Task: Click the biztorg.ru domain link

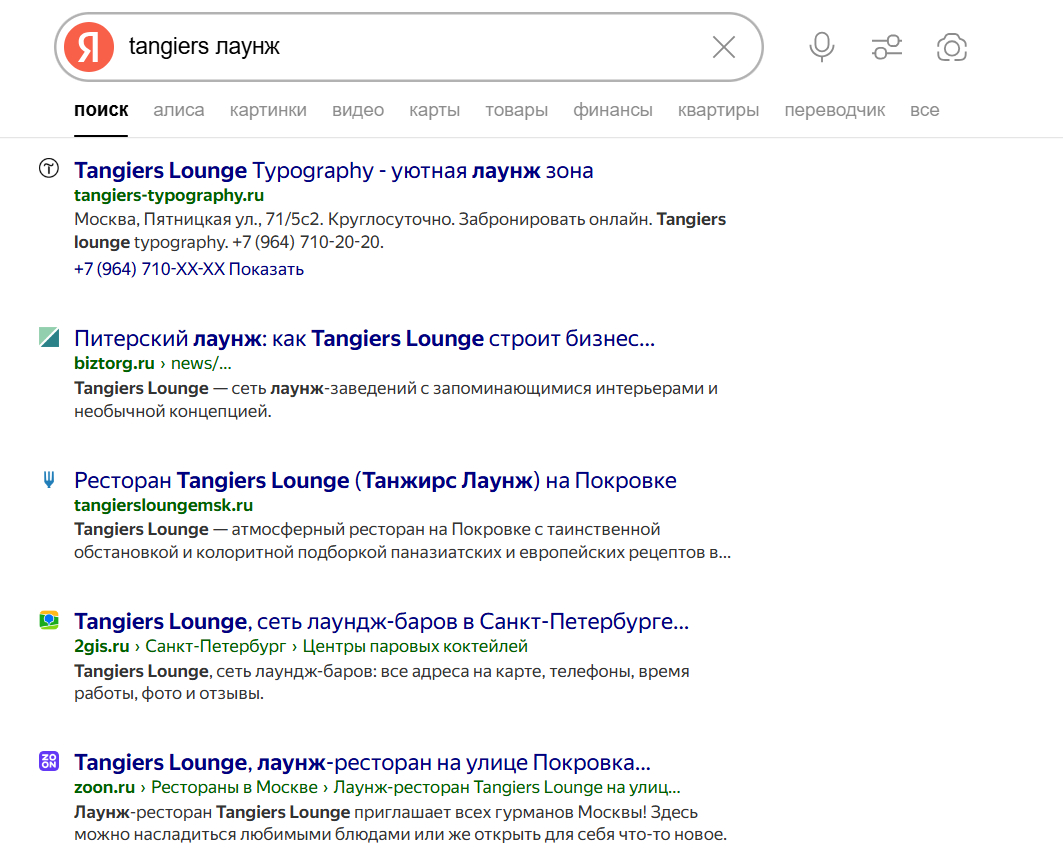Action: coord(114,363)
